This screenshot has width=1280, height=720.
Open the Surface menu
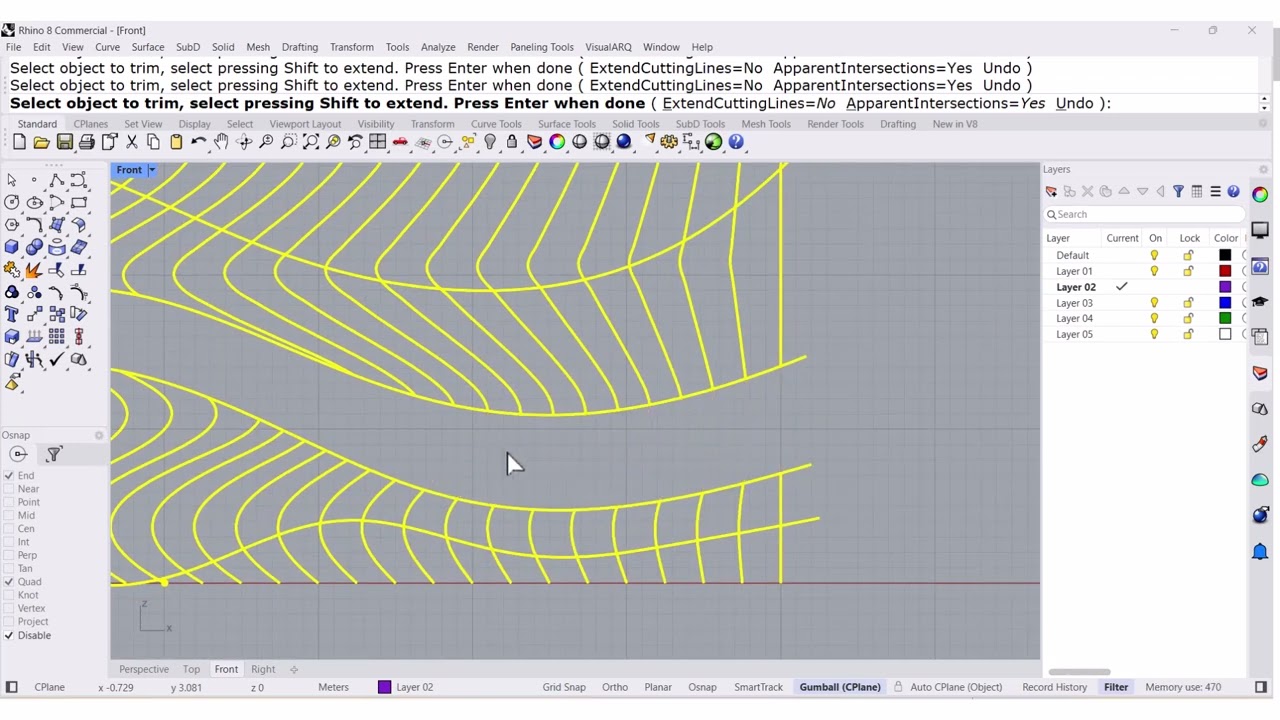[147, 47]
